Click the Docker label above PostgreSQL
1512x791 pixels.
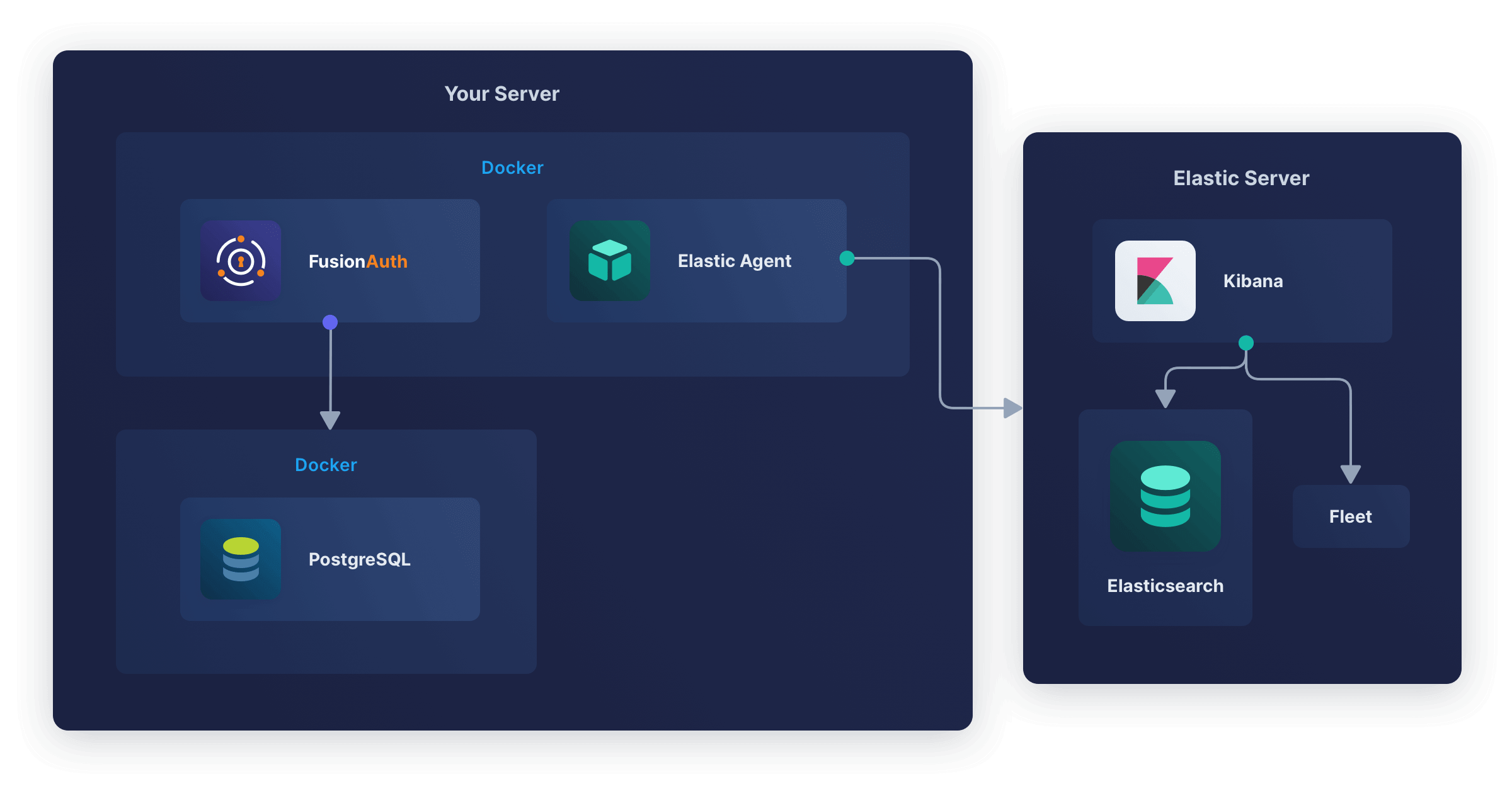[x=326, y=465]
